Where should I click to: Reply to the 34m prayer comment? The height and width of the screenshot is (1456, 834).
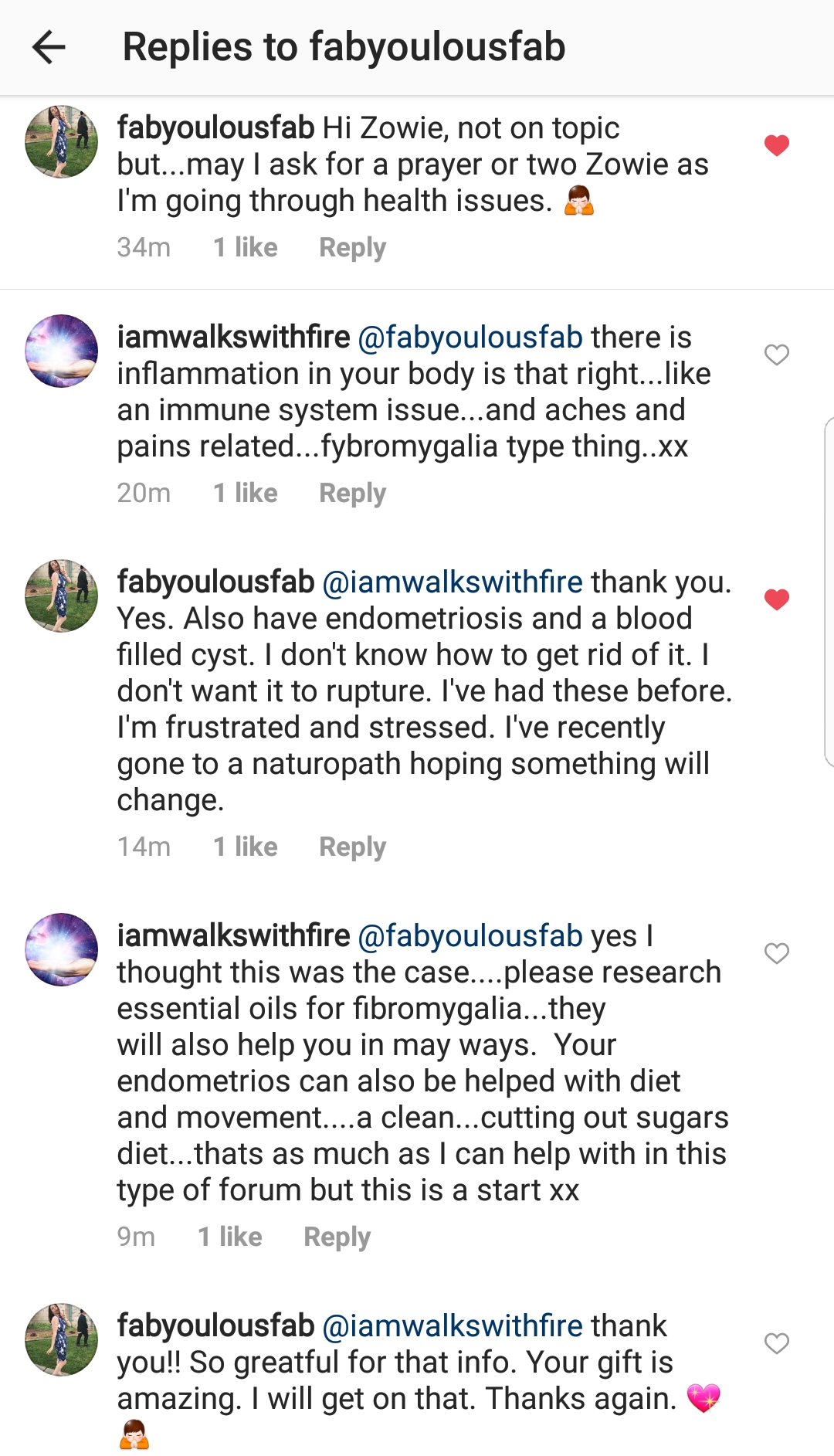coord(352,247)
